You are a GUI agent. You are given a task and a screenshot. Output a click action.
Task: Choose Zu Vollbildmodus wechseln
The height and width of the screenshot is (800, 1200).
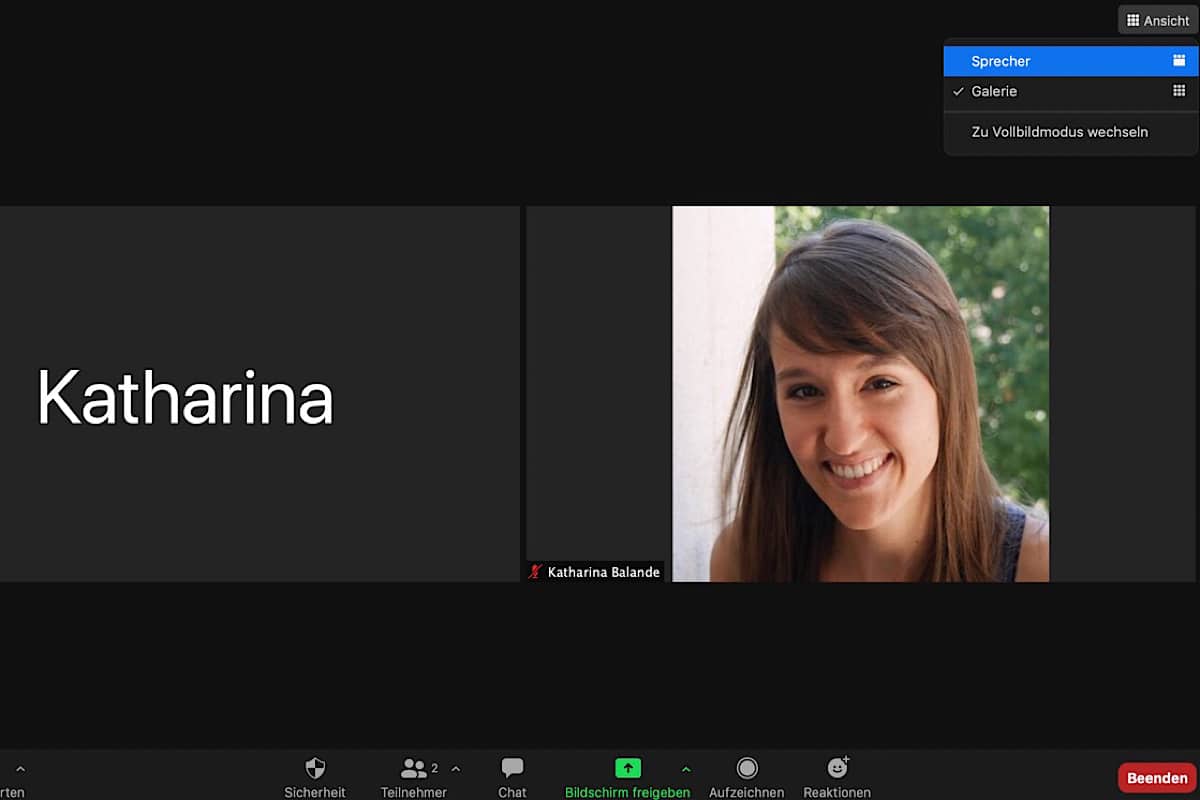point(1059,132)
